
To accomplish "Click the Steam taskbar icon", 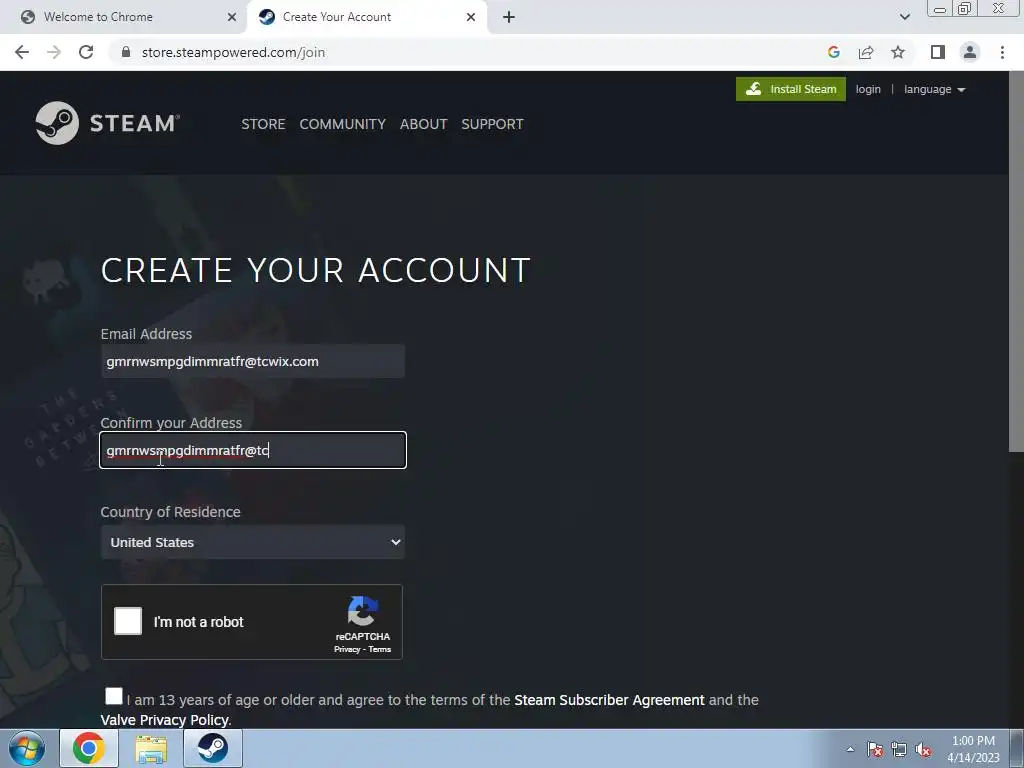I will [213, 748].
